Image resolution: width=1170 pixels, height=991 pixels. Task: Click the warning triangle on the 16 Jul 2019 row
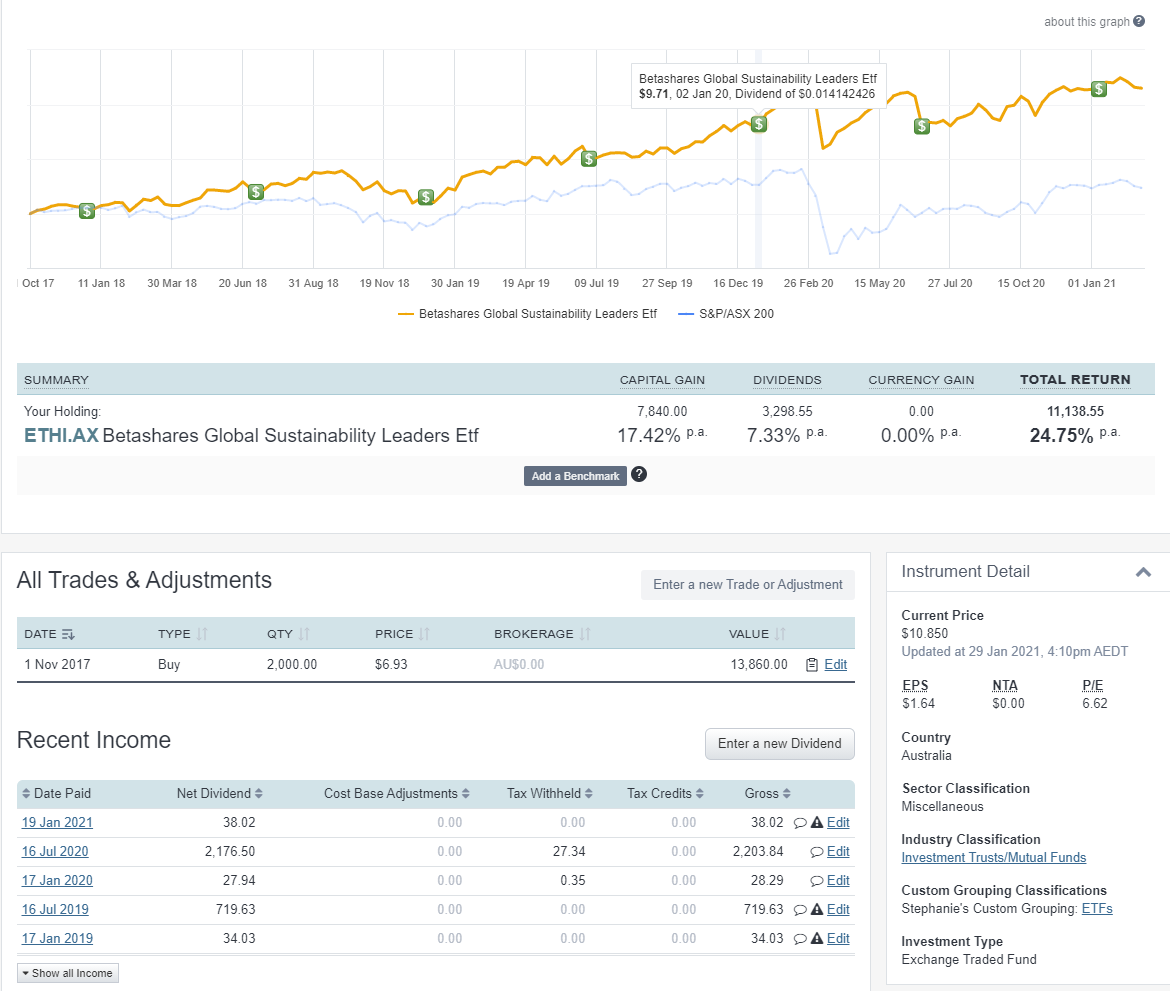pyautogui.click(x=817, y=909)
